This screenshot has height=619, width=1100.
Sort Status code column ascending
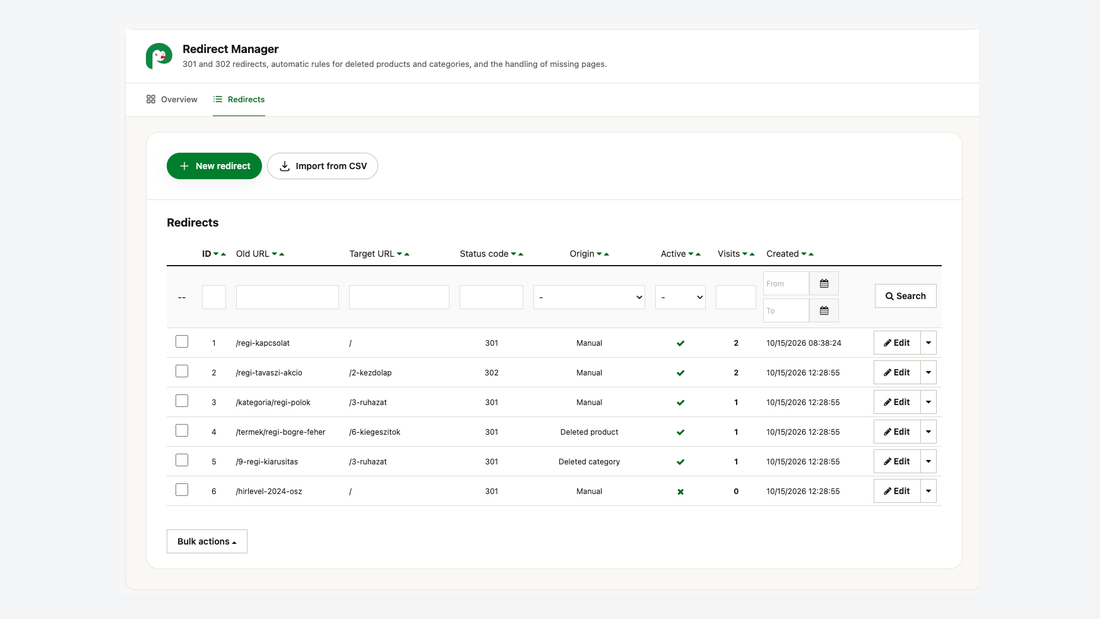[x=521, y=254]
